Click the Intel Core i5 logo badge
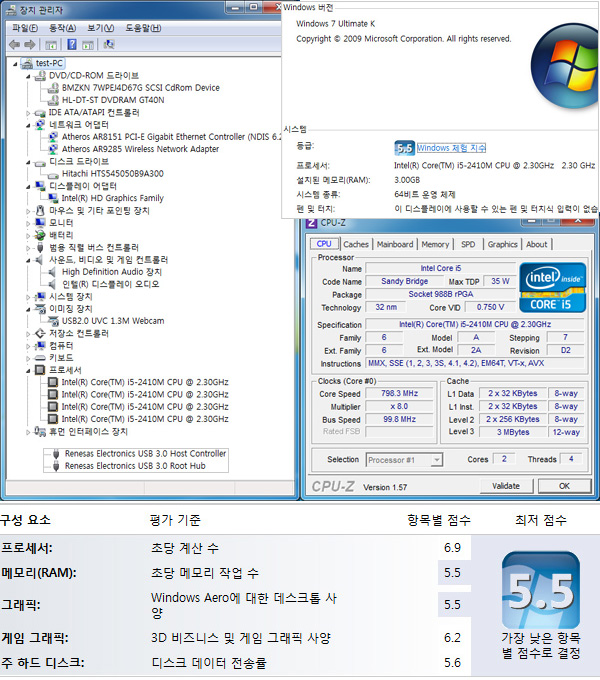Screen dimensions: 600x680 pyautogui.click(x=552, y=287)
